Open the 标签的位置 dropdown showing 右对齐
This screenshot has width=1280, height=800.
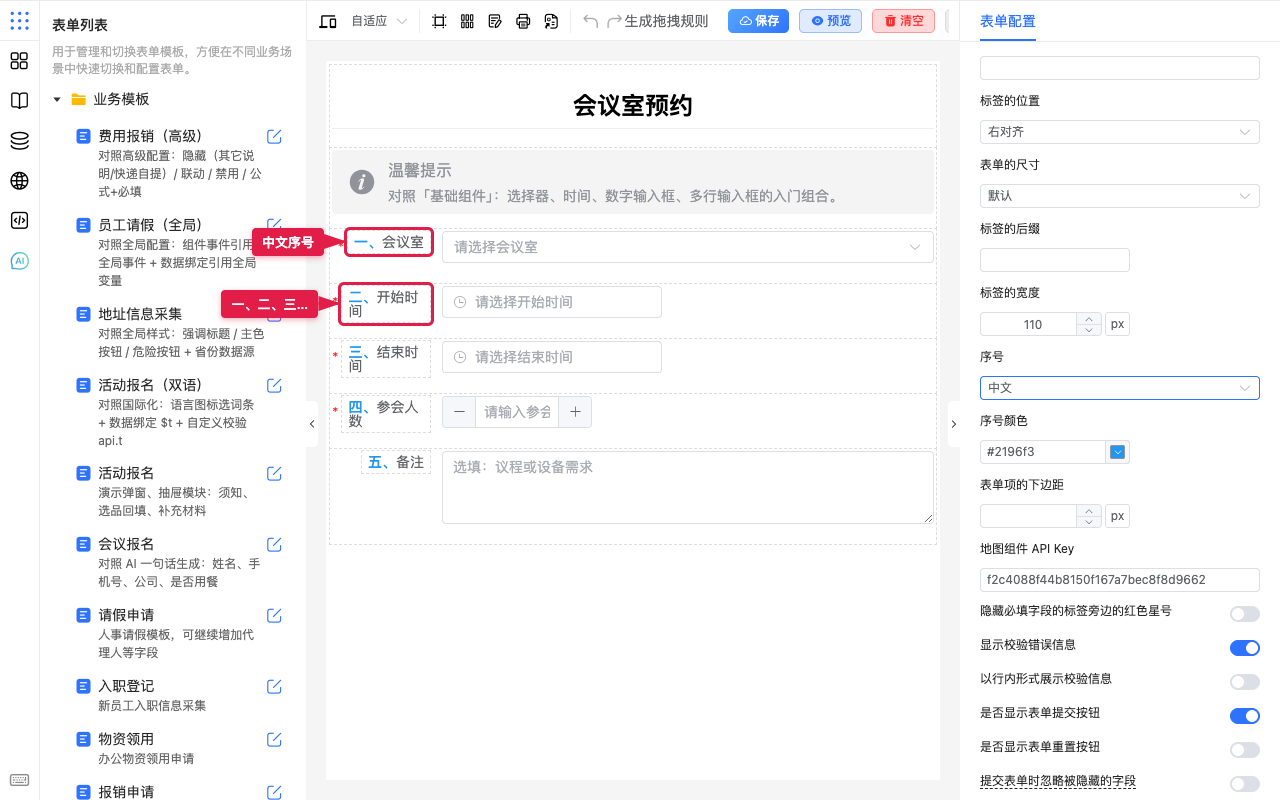click(x=1120, y=132)
